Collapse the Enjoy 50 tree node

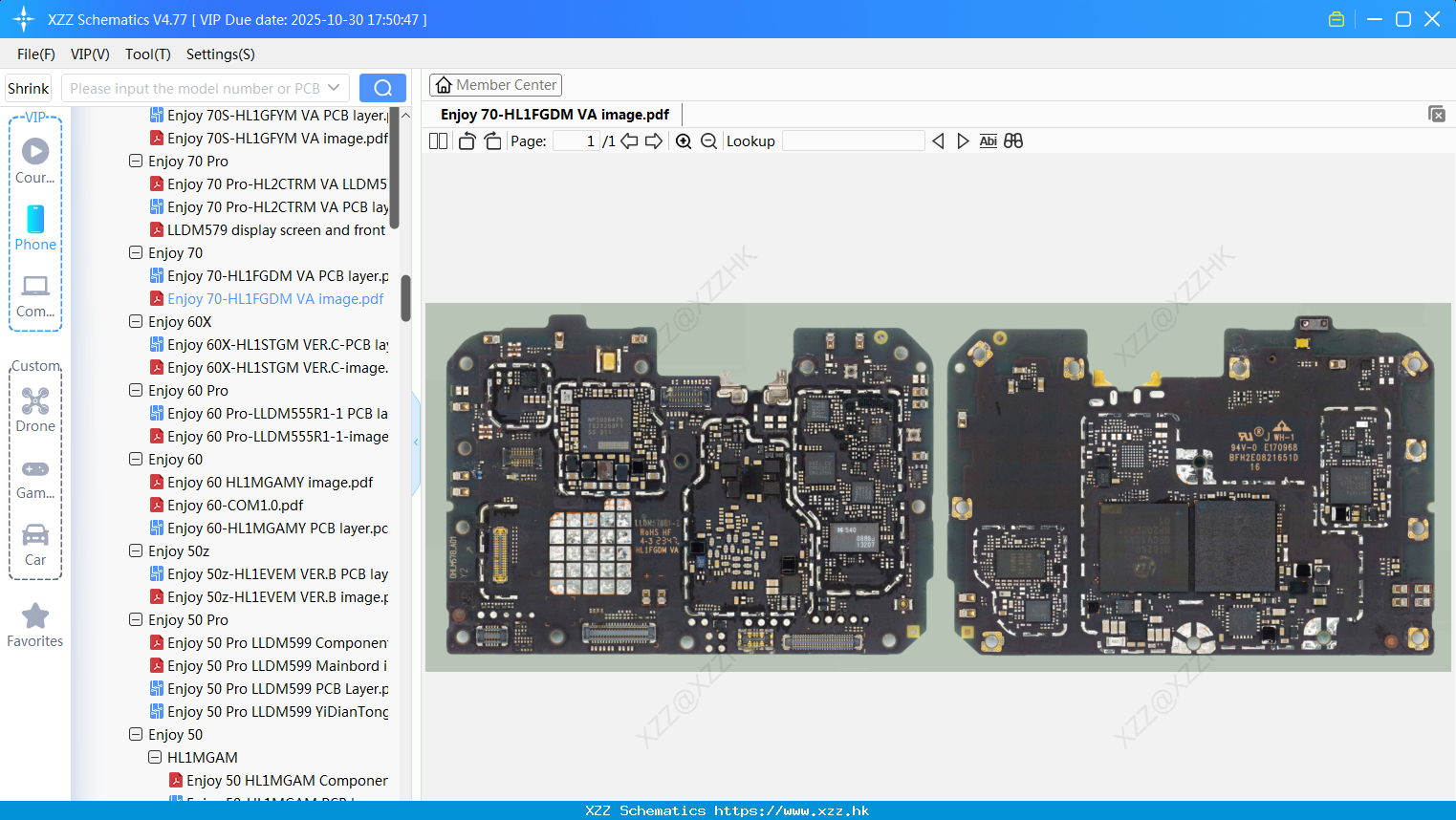coord(136,734)
